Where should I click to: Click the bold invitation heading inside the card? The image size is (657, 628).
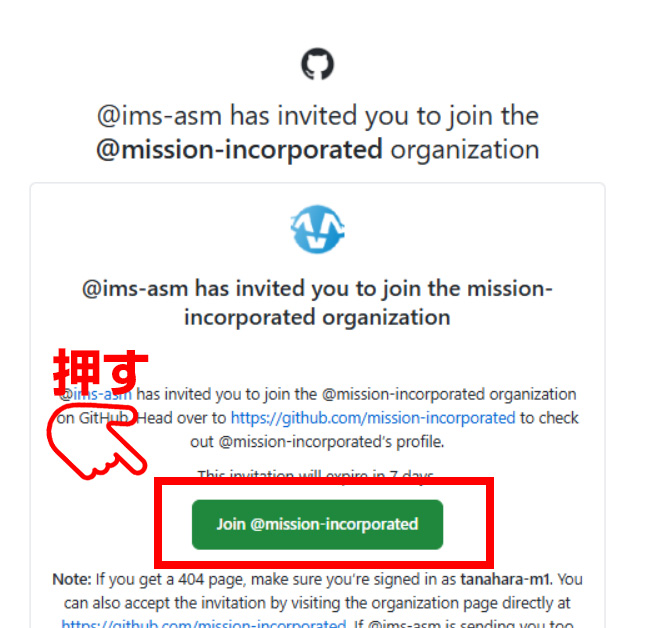(317, 302)
